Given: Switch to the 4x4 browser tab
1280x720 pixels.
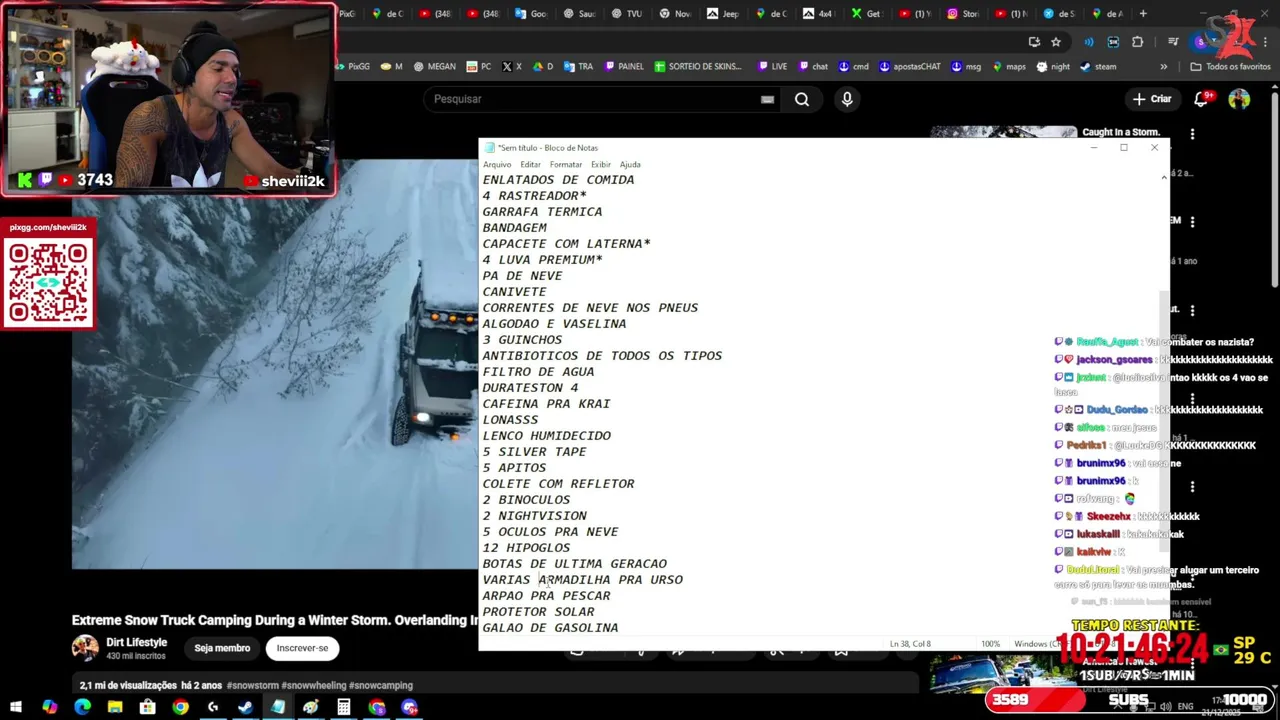Looking at the screenshot, I should pyautogui.click(x=818, y=13).
